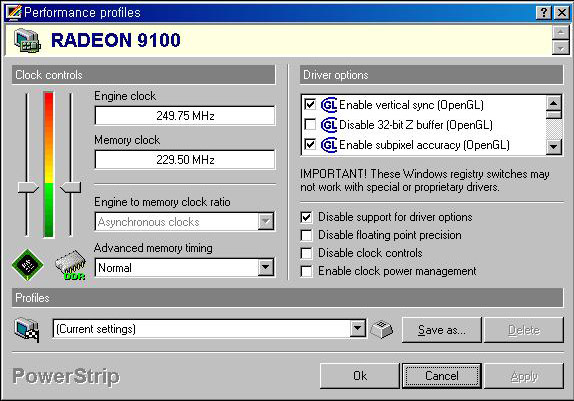Click the keyboard hotkey icon next to profile list
This screenshot has height=401, width=574.
(382, 329)
